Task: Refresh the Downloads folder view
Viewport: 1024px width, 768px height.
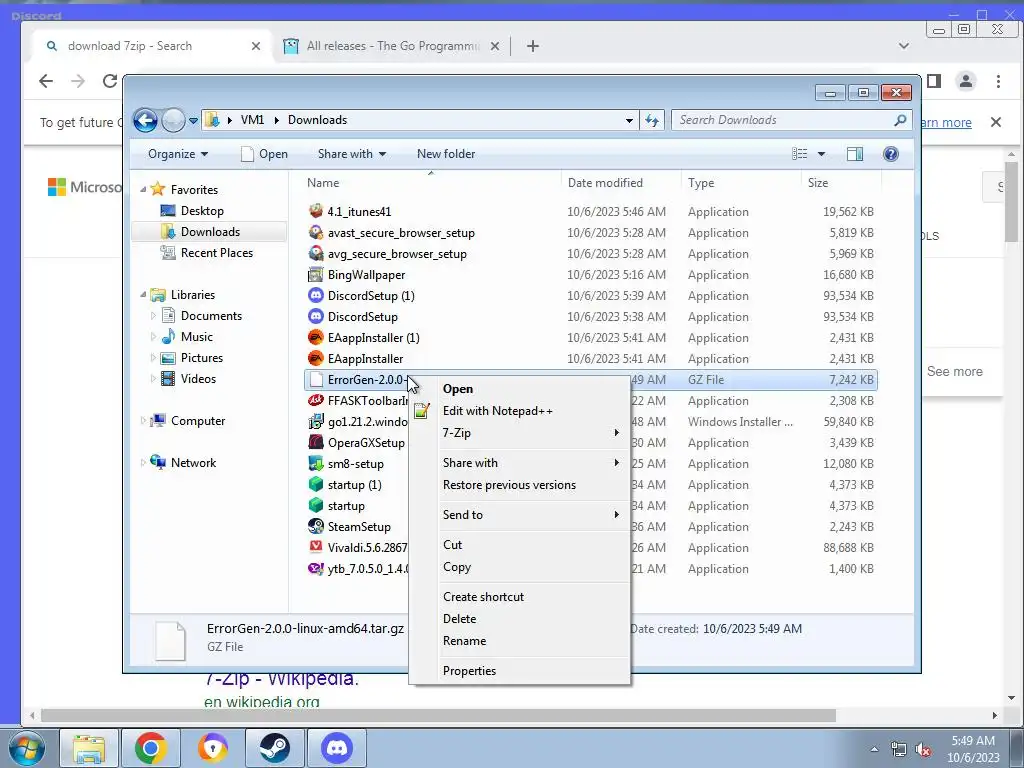Action: (652, 120)
